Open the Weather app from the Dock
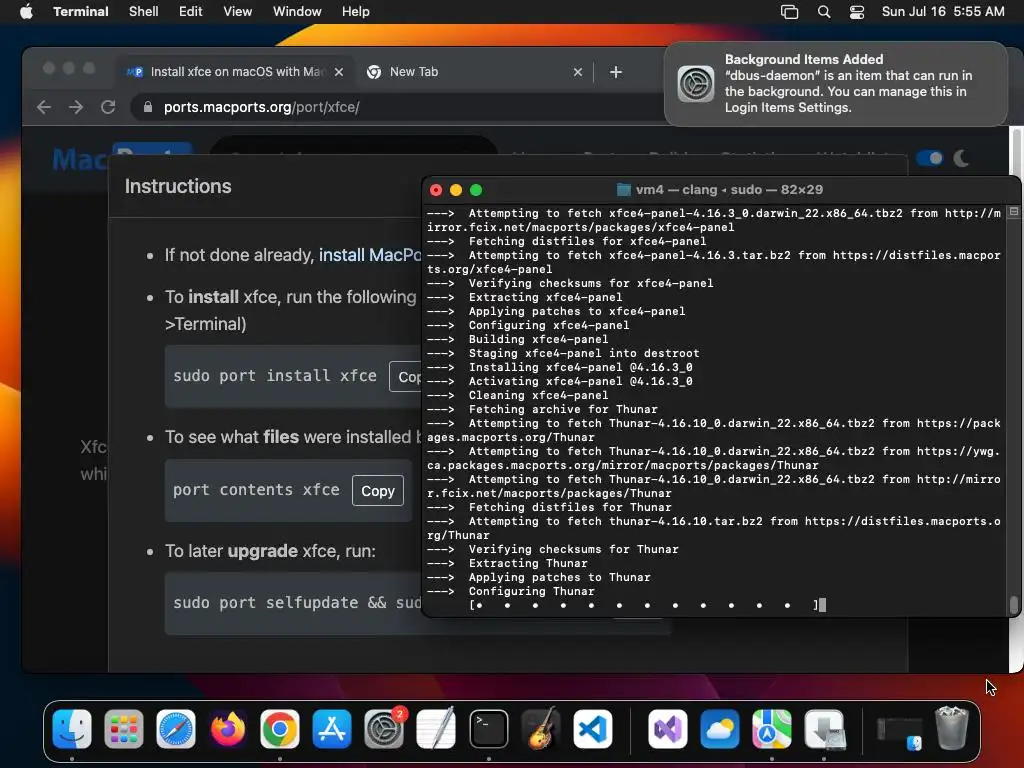The image size is (1024, 768). pos(720,729)
